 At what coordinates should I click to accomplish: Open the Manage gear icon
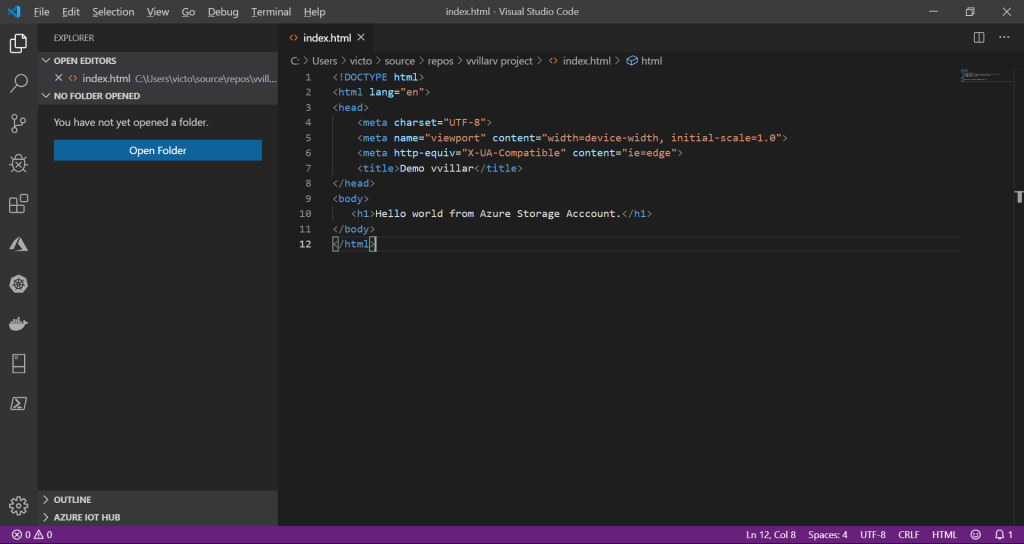click(18, 505)
